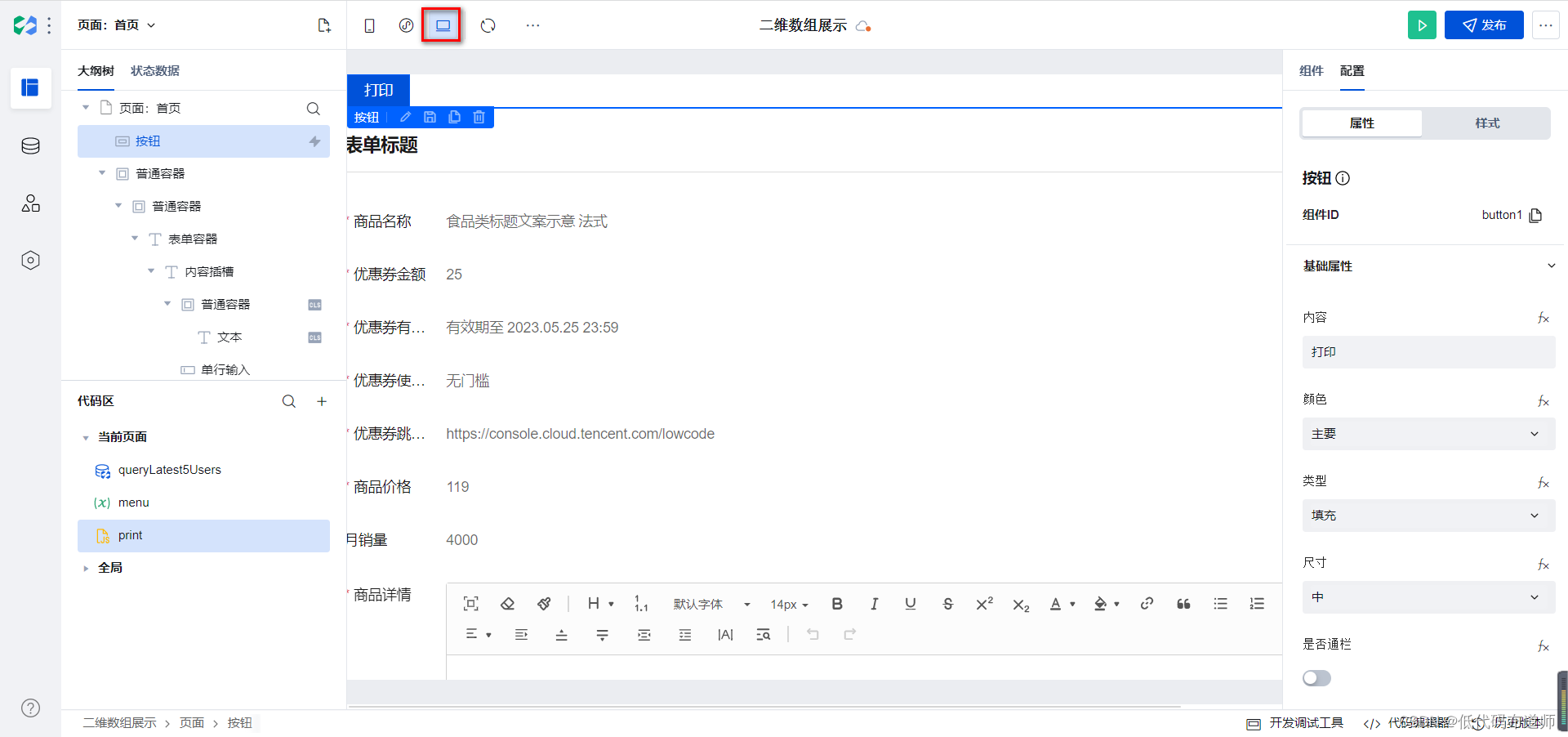Viewport: 1568px width, 737px height.
Task: Open the 颜色 dropdown showing 主要
Action: pos(1428,434)
